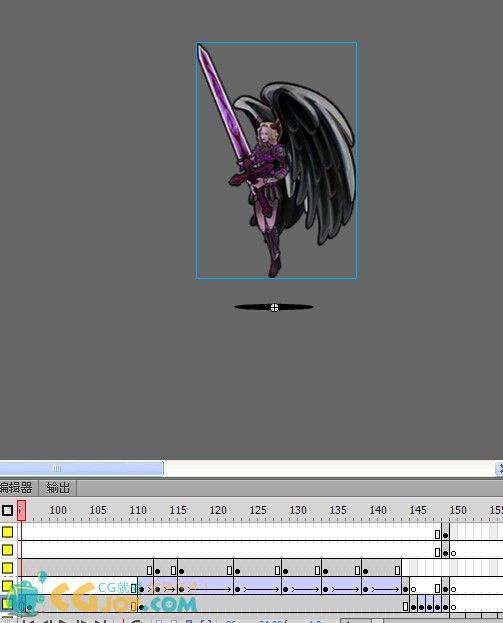
Task: Select the red playhead marker
Action: tap(21, 511)
